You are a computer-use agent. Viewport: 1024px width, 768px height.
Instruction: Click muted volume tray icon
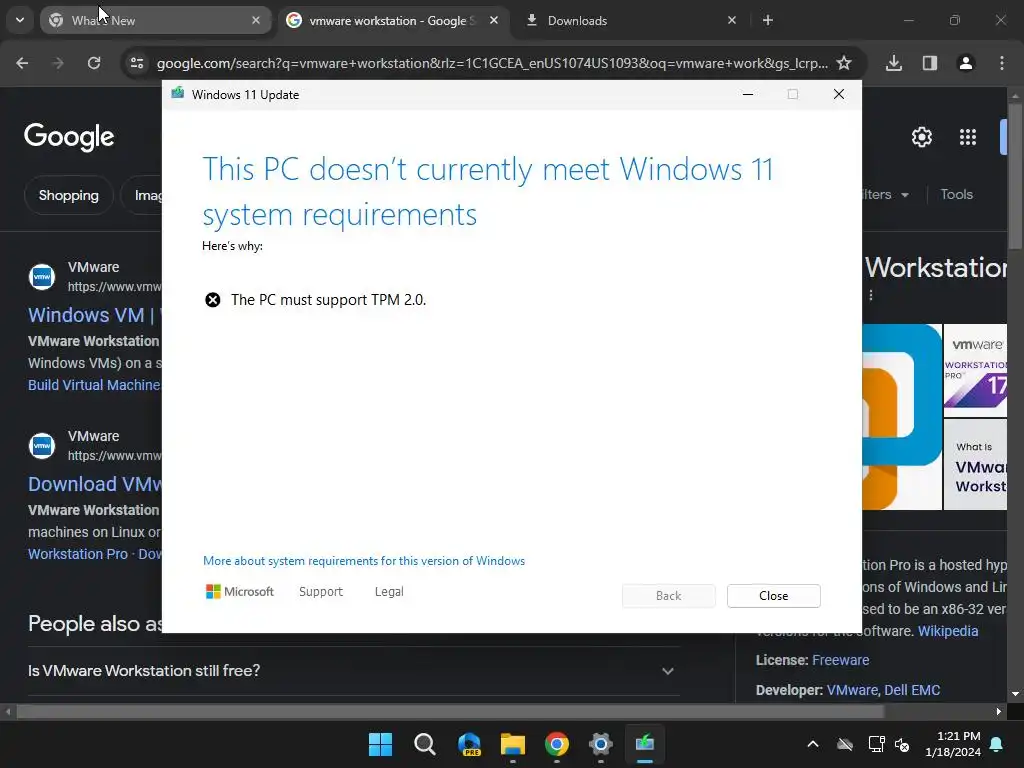pyautogui.click(x=902, y=744)
